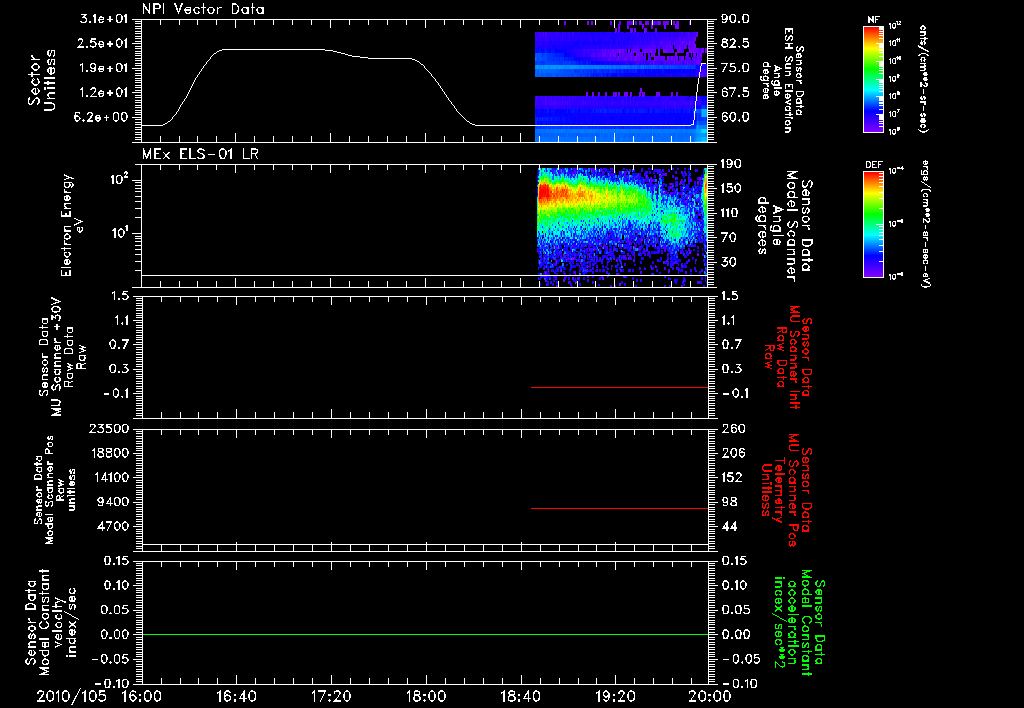The image size is (1024, 708).
Task: Click the red line in Scanner Pos panel
Action: (x=619, y=508)
